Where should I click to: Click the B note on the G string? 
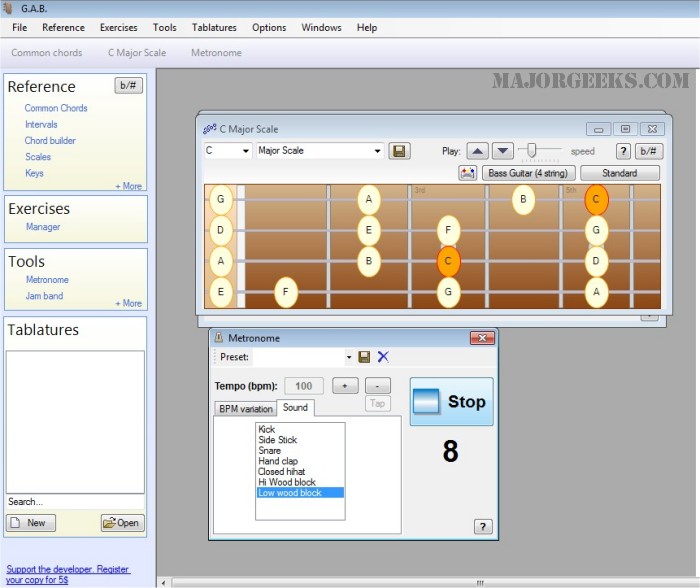click(523, 199)
